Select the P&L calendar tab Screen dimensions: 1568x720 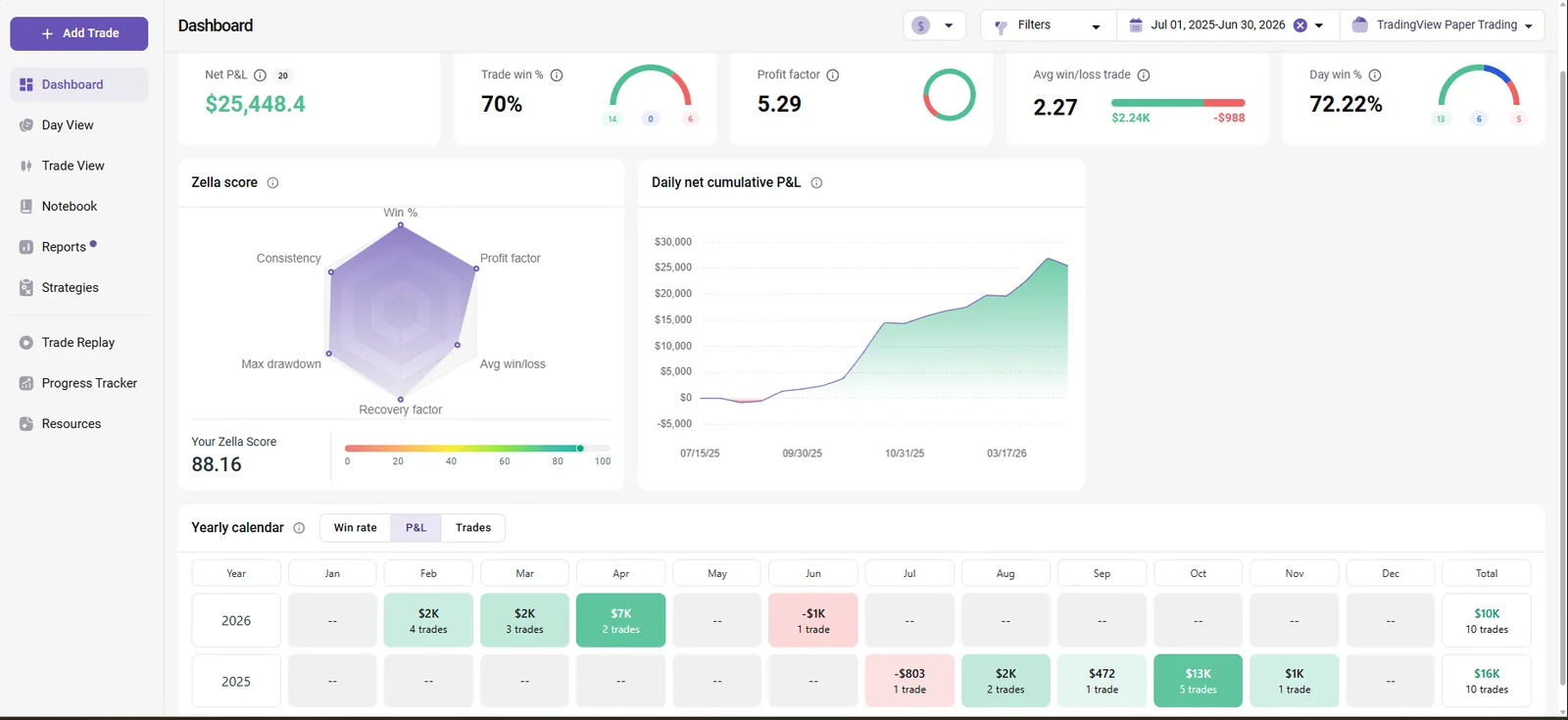pos(416,528)
